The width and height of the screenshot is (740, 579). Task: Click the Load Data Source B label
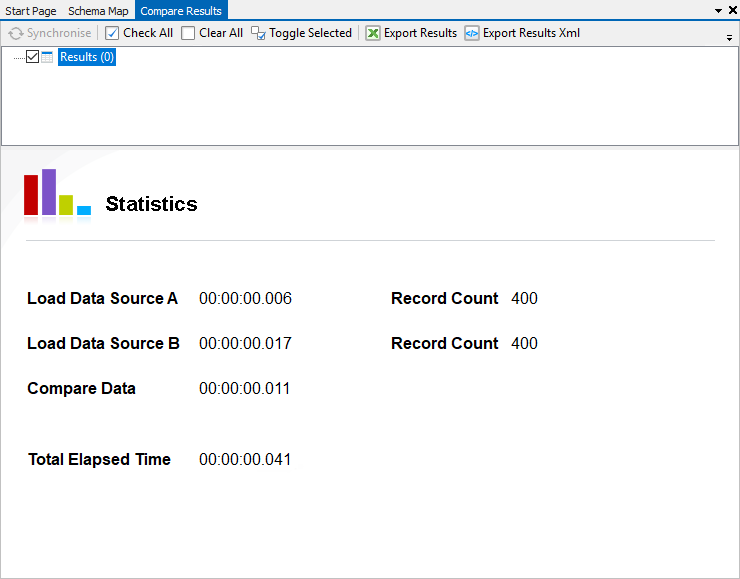point(103,343)
